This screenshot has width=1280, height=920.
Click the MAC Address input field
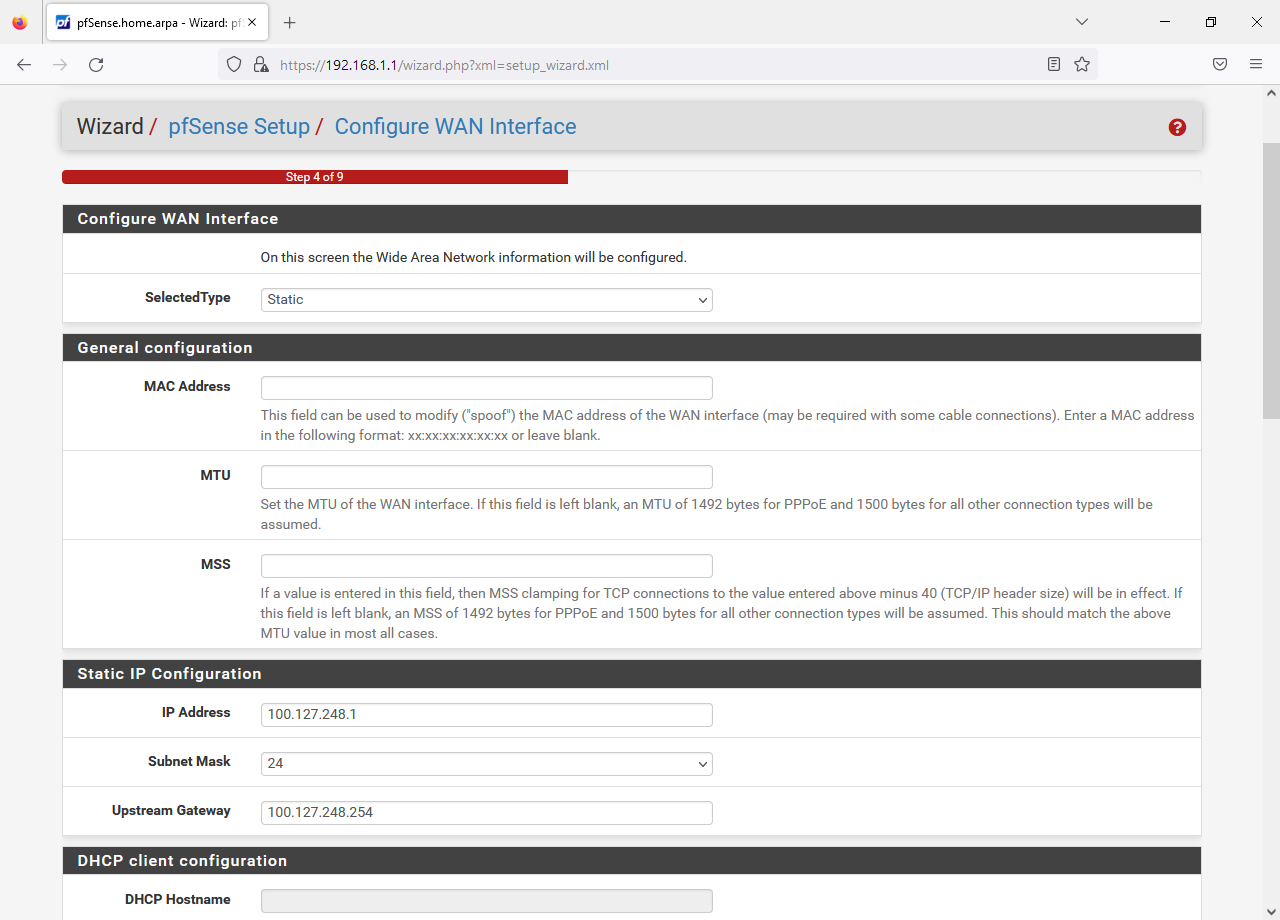tap(487, 388)
